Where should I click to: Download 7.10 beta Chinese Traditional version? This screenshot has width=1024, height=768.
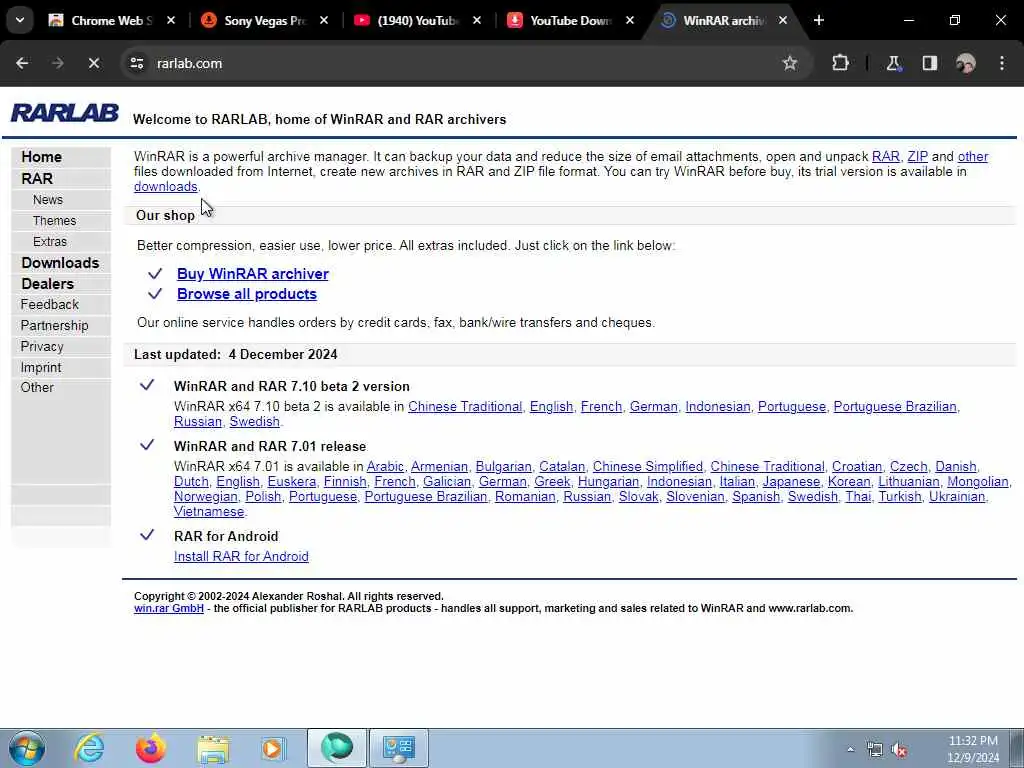pos(465,407)
